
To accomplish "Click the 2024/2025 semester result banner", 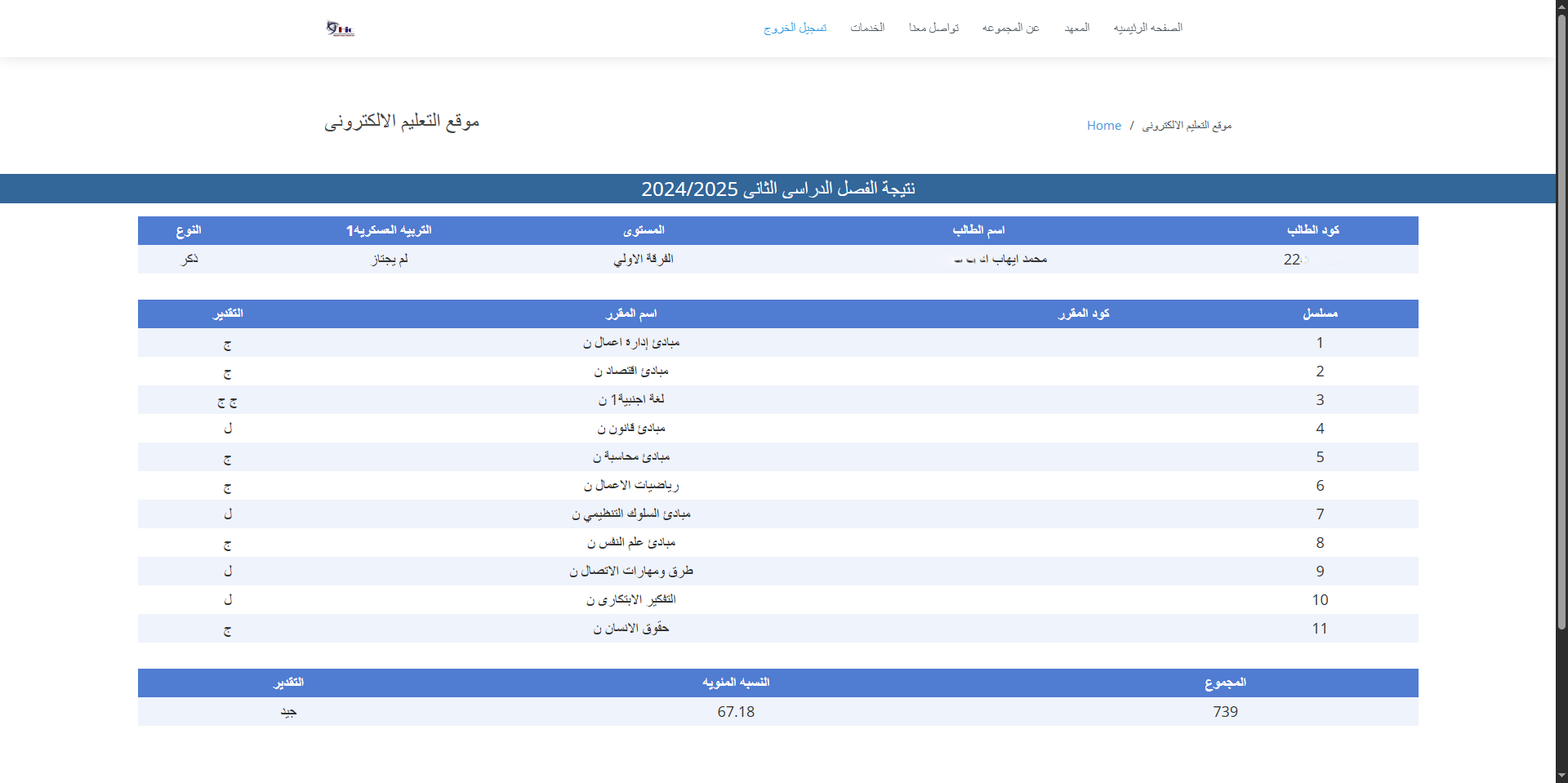I will point(777,189).
